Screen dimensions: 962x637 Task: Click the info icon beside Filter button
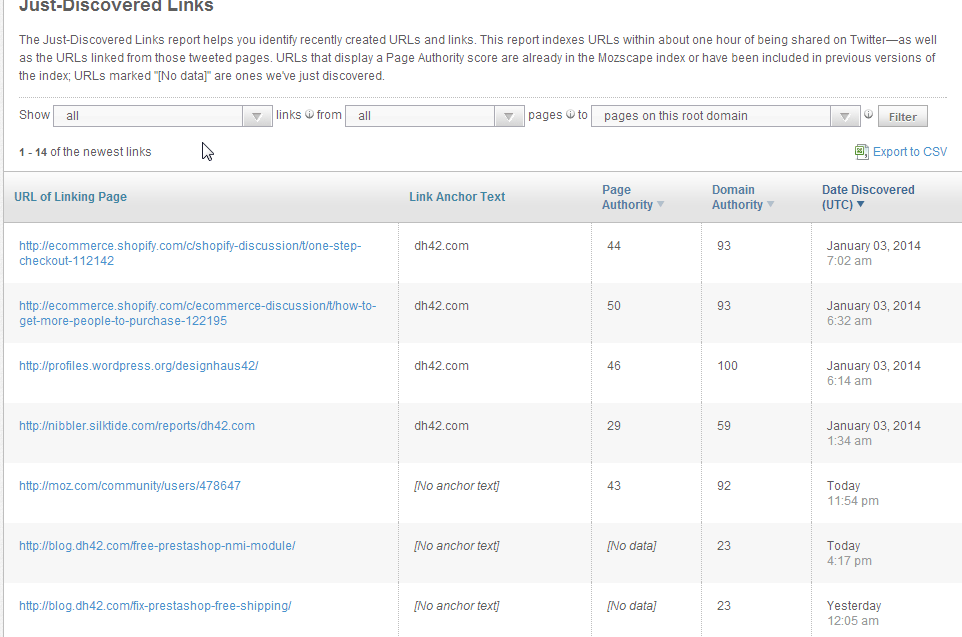pos(868,114)
